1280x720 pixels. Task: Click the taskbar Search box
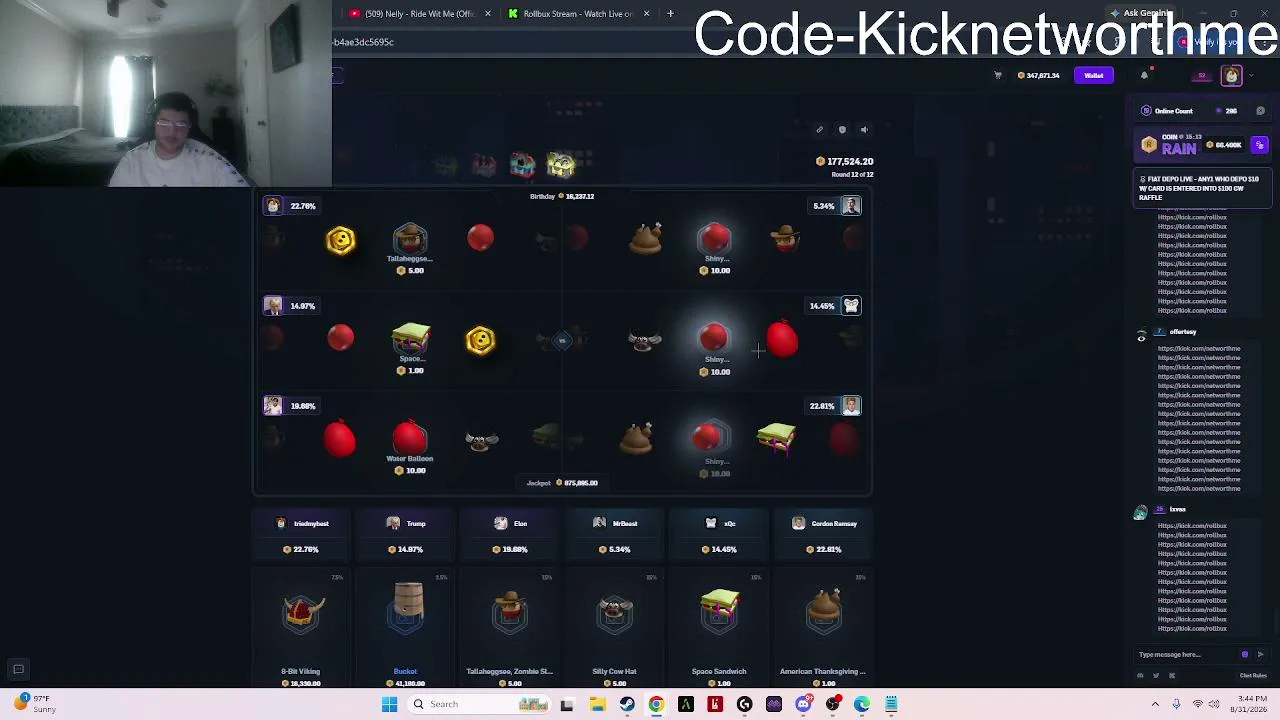pos(478,705)
